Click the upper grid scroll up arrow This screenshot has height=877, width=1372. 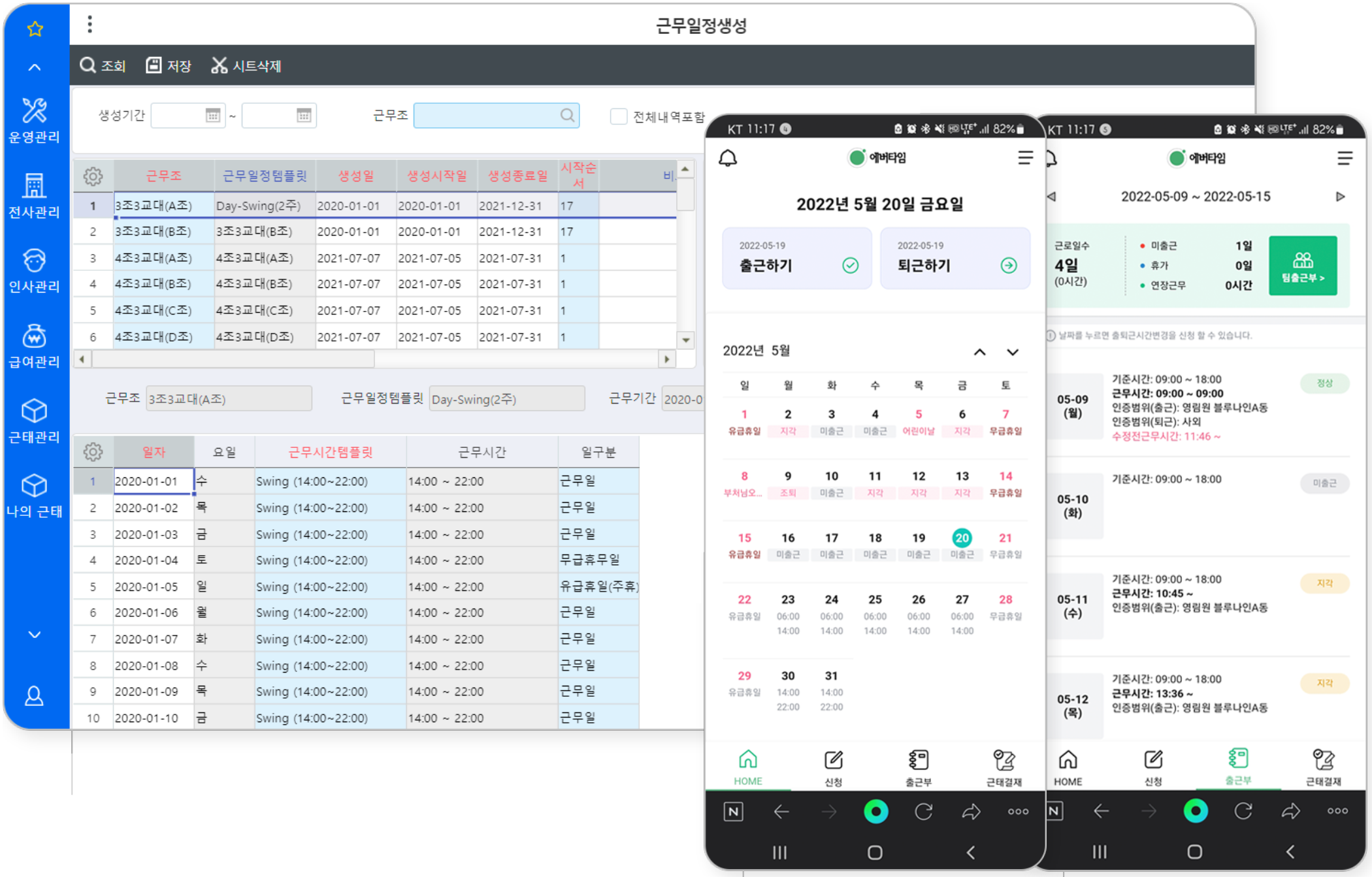click(685, 169)
